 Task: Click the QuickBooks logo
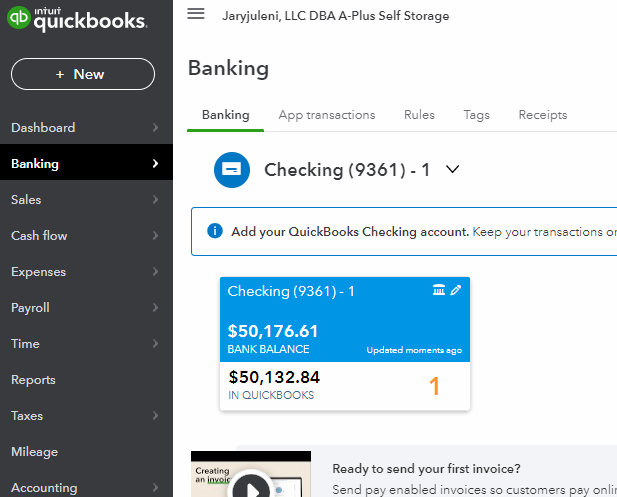77,18
